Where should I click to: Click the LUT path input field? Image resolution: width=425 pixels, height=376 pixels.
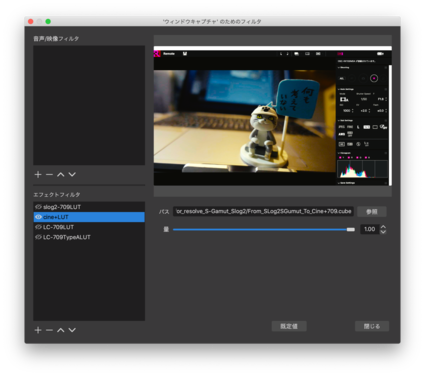coord(263,211)
